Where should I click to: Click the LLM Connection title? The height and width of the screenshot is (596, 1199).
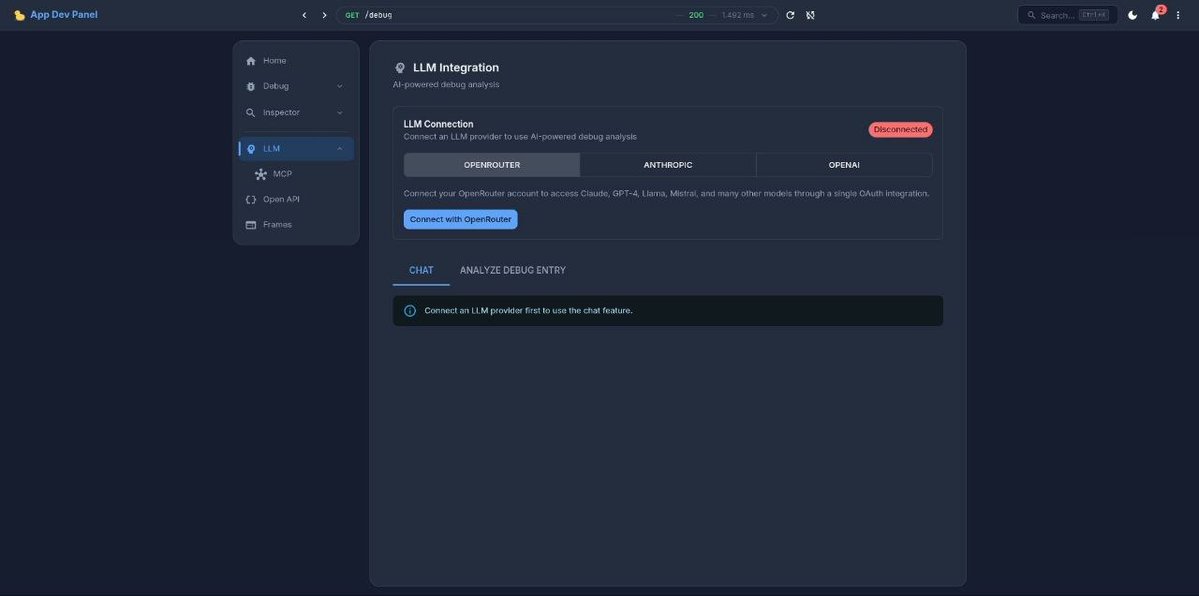point(438,124)
